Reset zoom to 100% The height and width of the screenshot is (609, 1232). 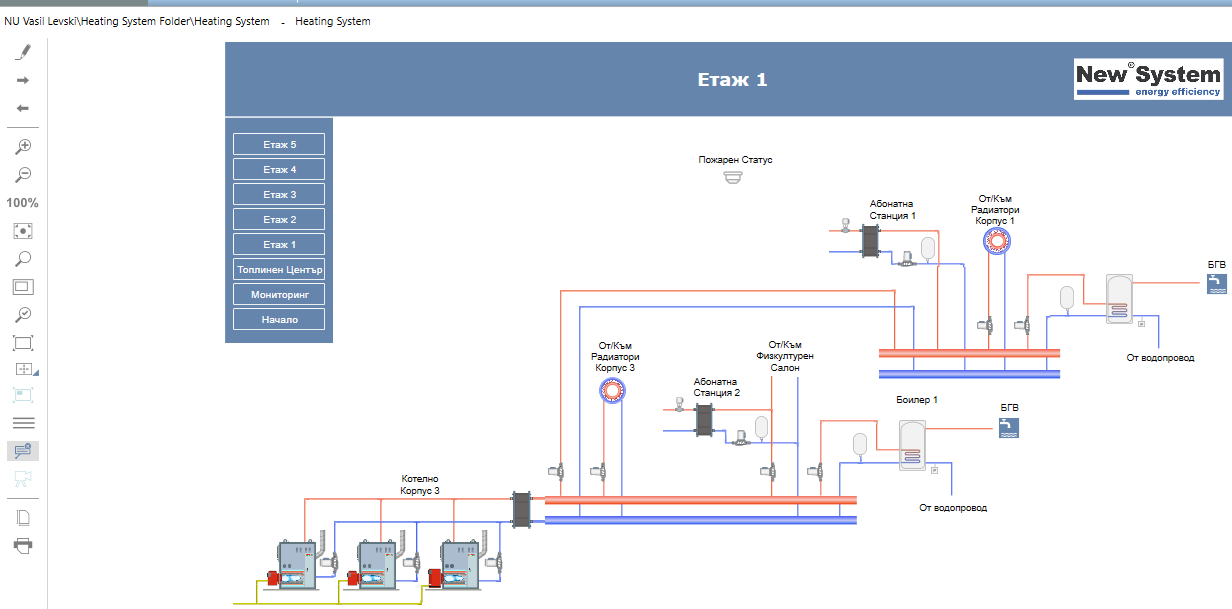tap(23, 203)
